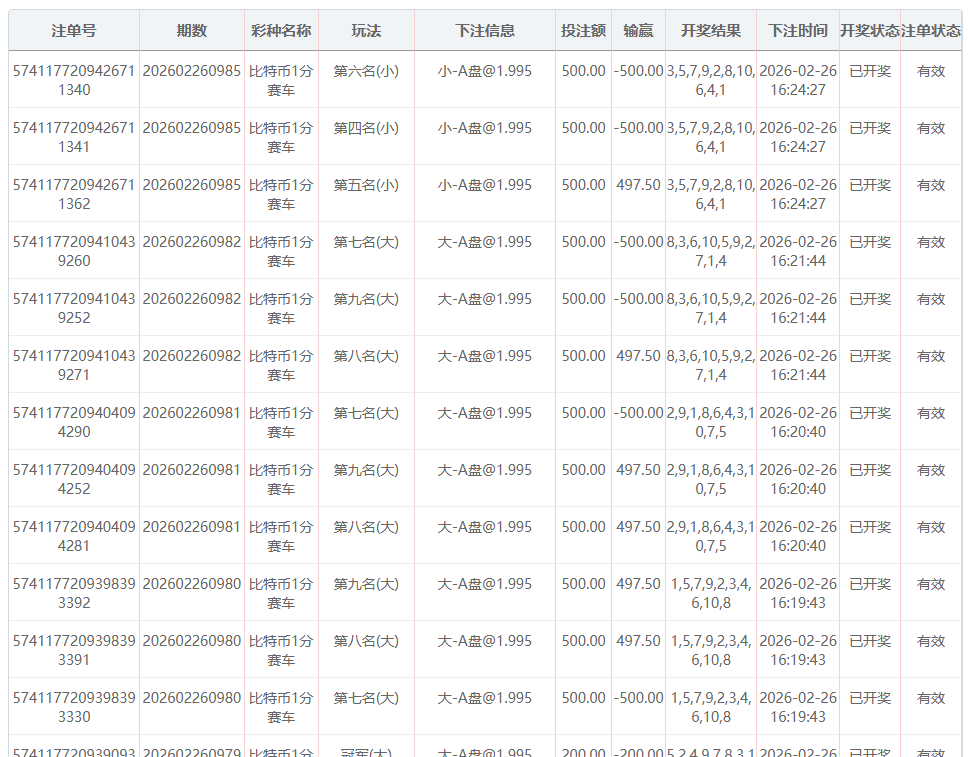Select the 注单状态 column header
Viewport: 968px width, 757px height.
[x=931, y=31]
